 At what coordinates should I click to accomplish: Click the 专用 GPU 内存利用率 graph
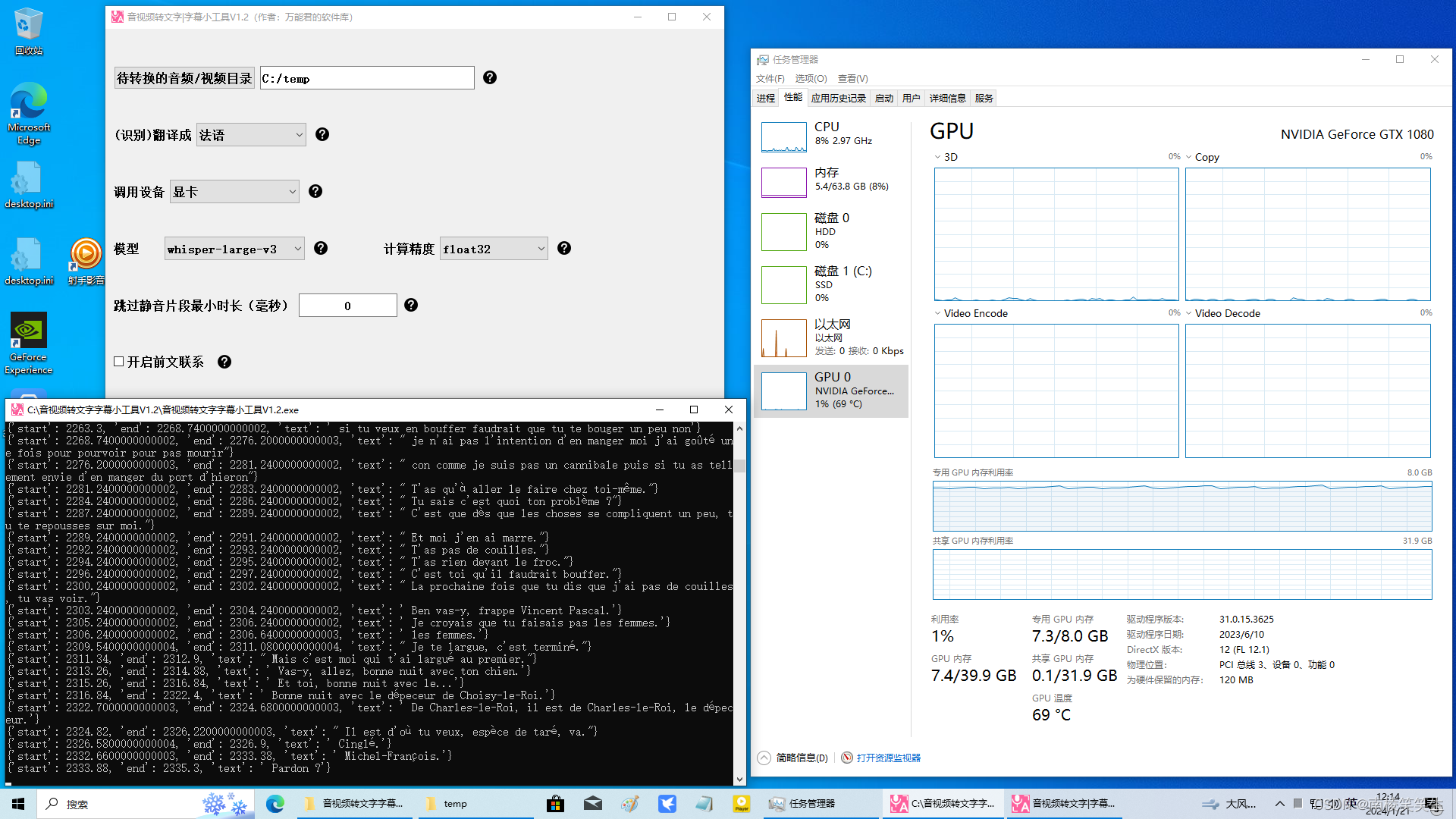[1182, 506]
